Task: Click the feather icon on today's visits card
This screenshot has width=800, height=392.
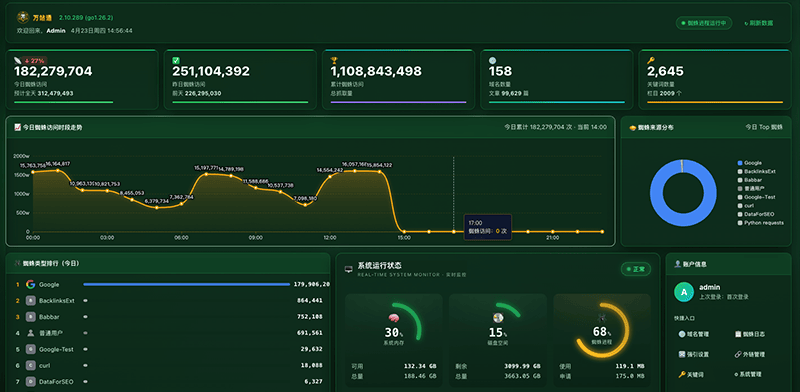Action: [17, 60]
